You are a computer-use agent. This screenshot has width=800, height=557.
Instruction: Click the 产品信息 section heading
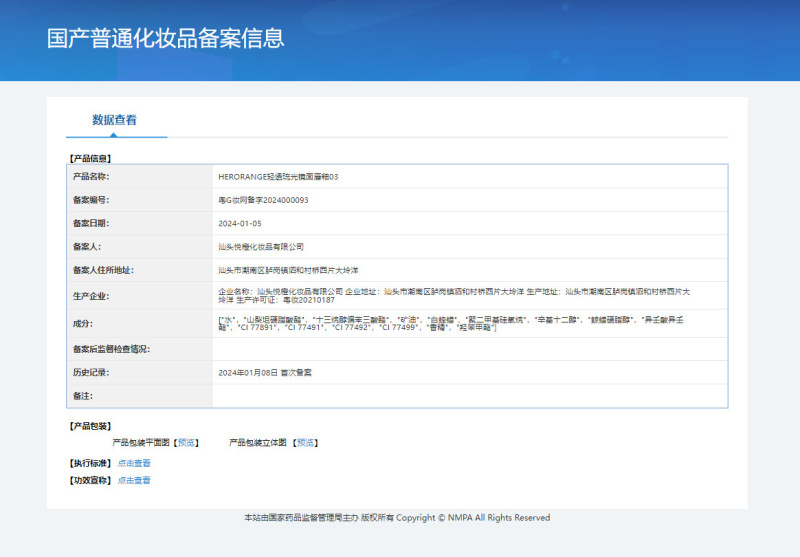90,159
